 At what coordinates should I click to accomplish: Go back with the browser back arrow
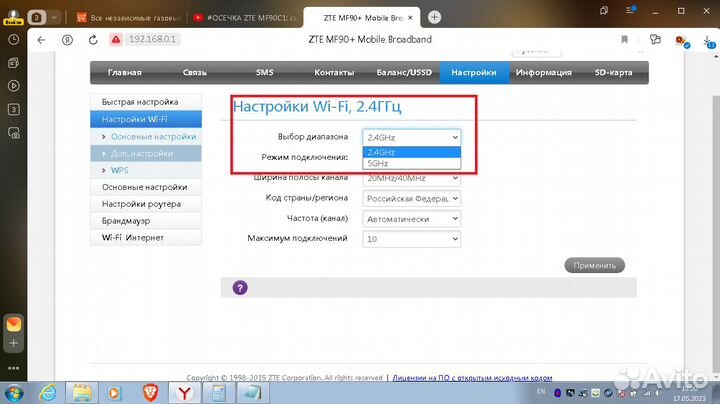pyautogui.click(x=41, y=40)
